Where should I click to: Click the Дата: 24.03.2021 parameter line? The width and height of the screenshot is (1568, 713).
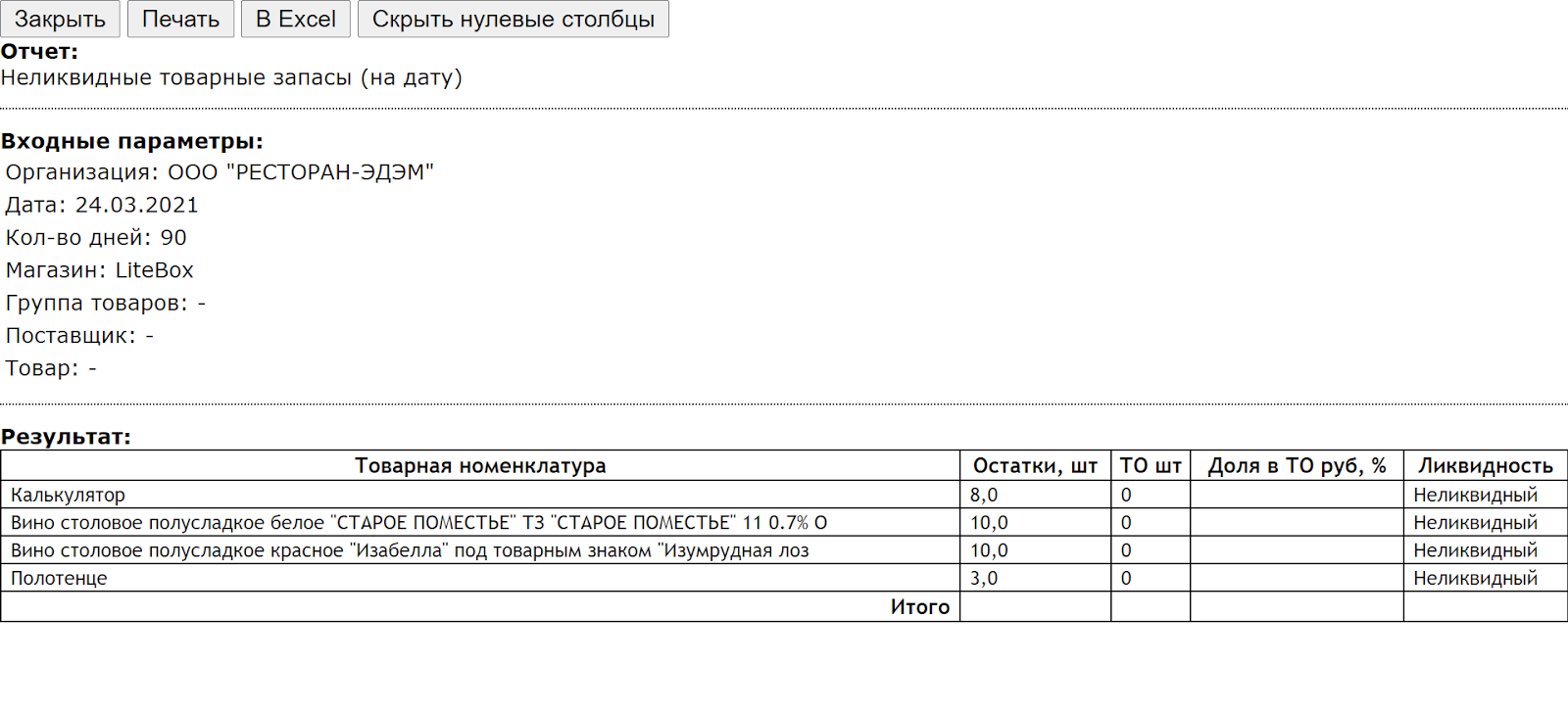pos(102,205)
